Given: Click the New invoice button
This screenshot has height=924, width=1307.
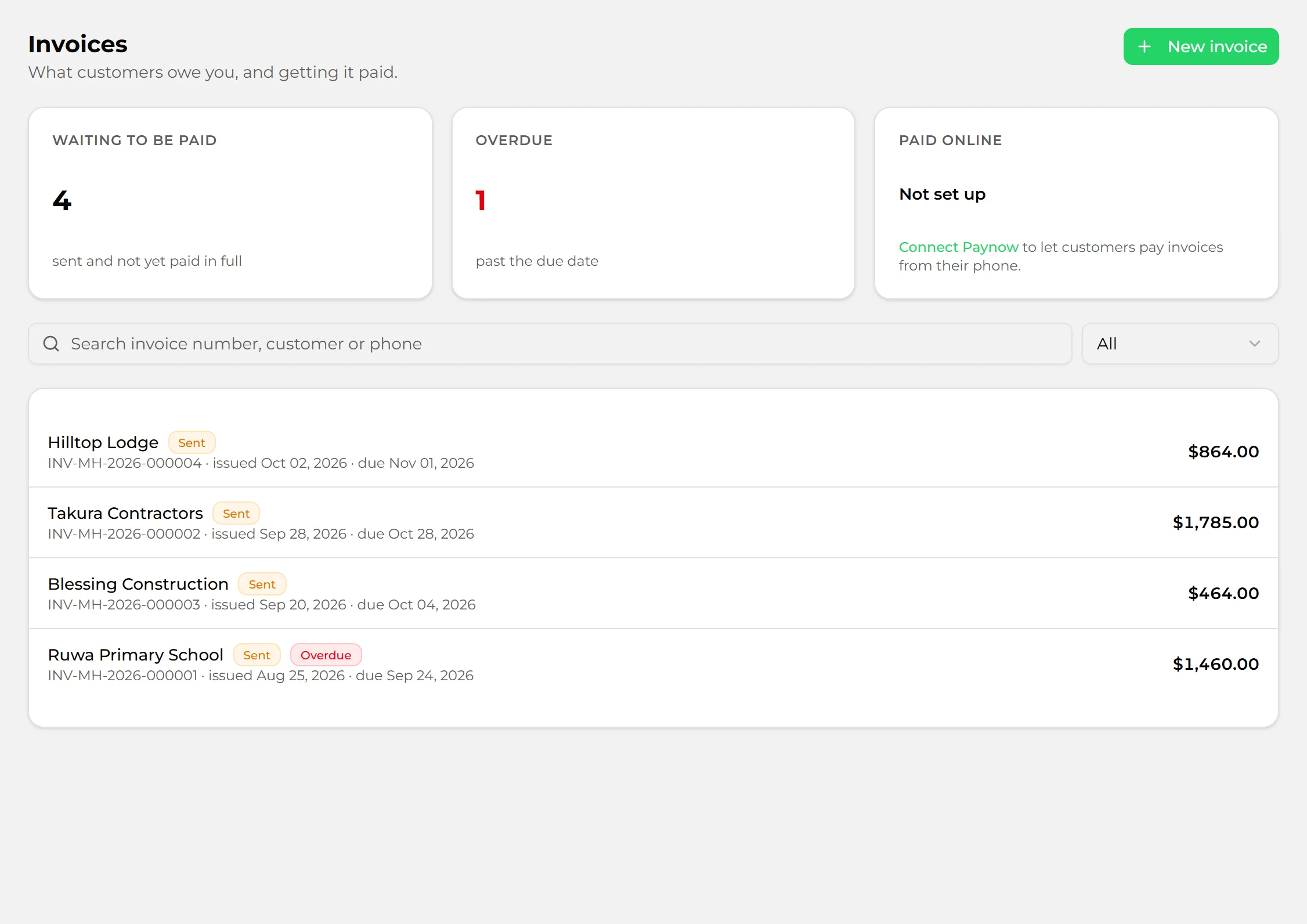Looking at the screenshot, I should (x=1201, y=46).
